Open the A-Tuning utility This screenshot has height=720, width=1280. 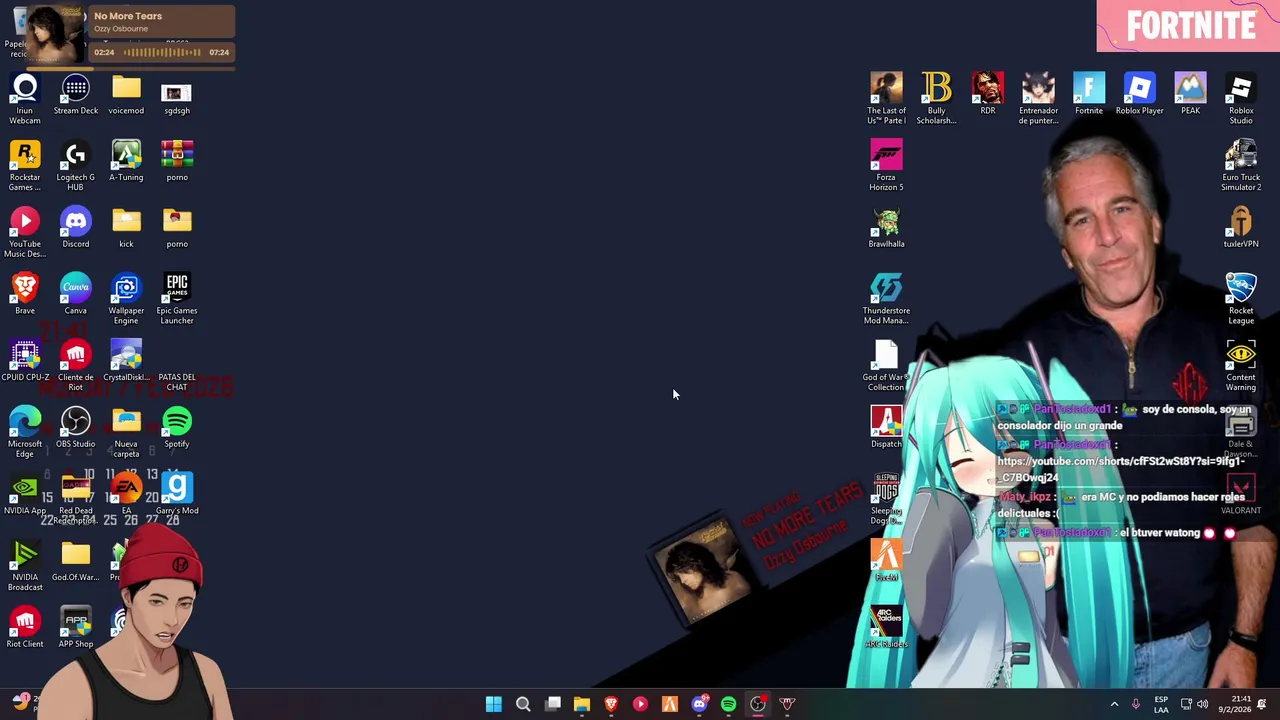tap(126, 161)
